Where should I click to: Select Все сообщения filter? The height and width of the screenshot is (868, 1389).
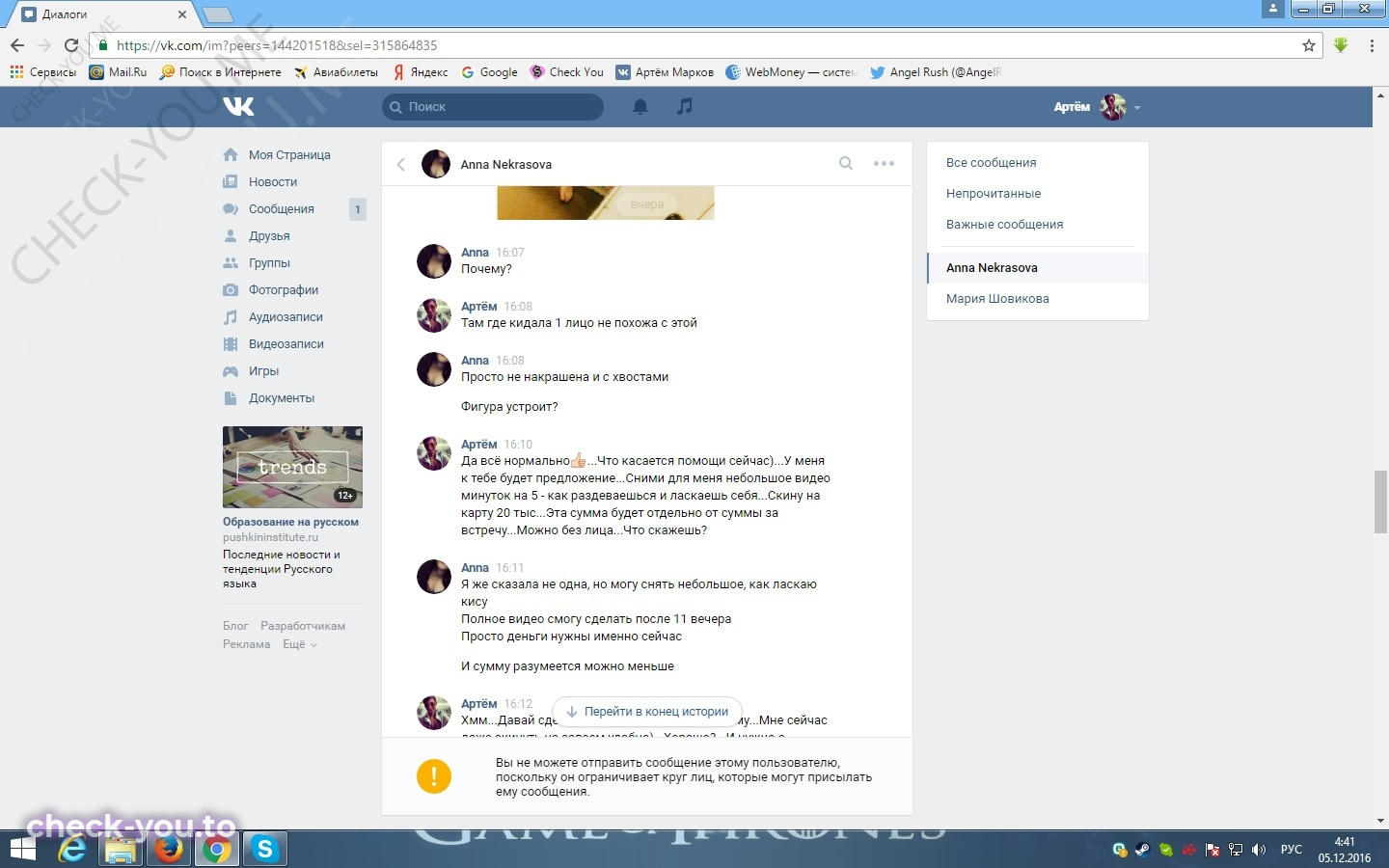tap(1038, 162)
